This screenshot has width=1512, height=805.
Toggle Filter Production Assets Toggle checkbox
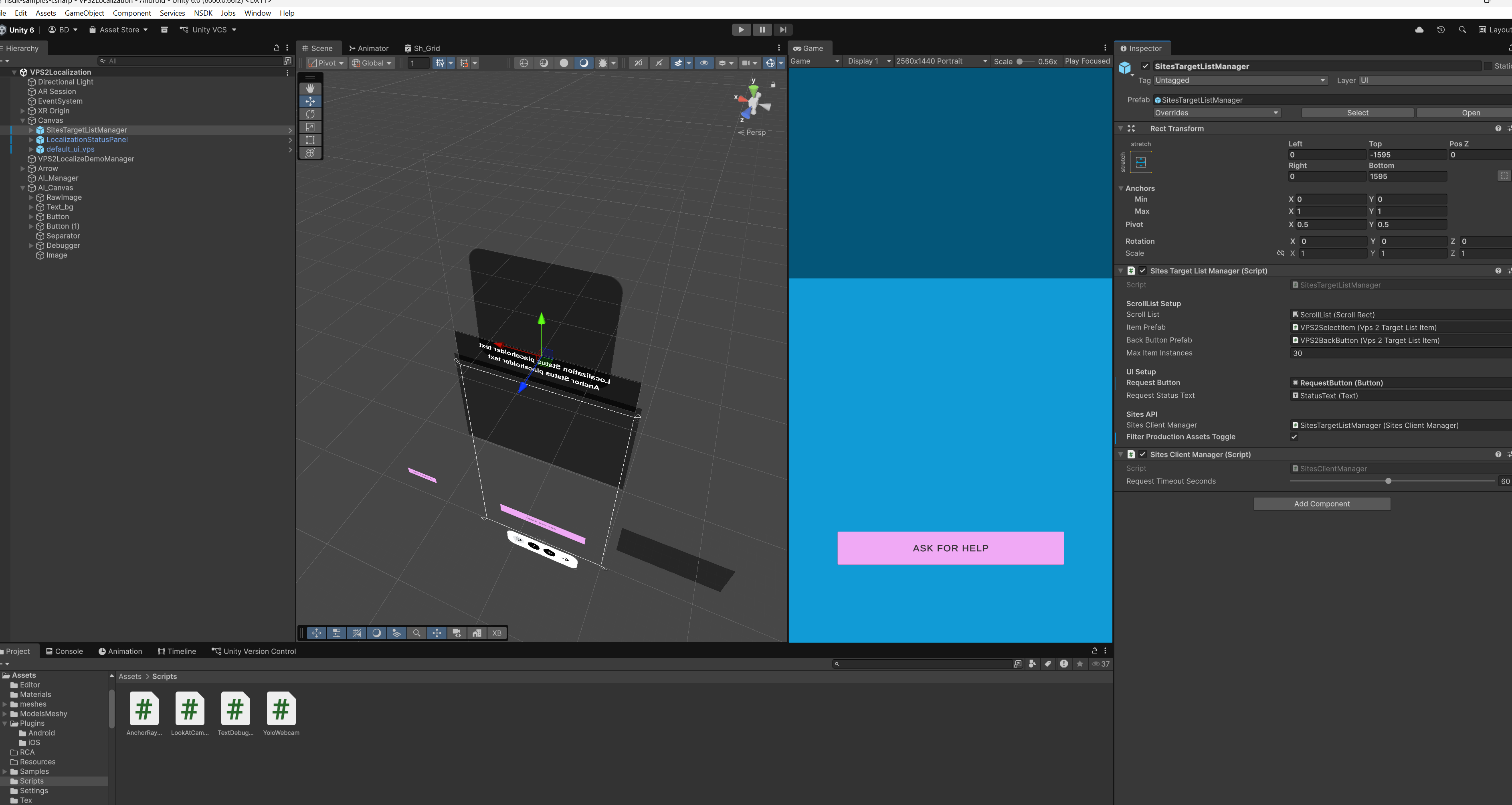[x=1294, y=437]
